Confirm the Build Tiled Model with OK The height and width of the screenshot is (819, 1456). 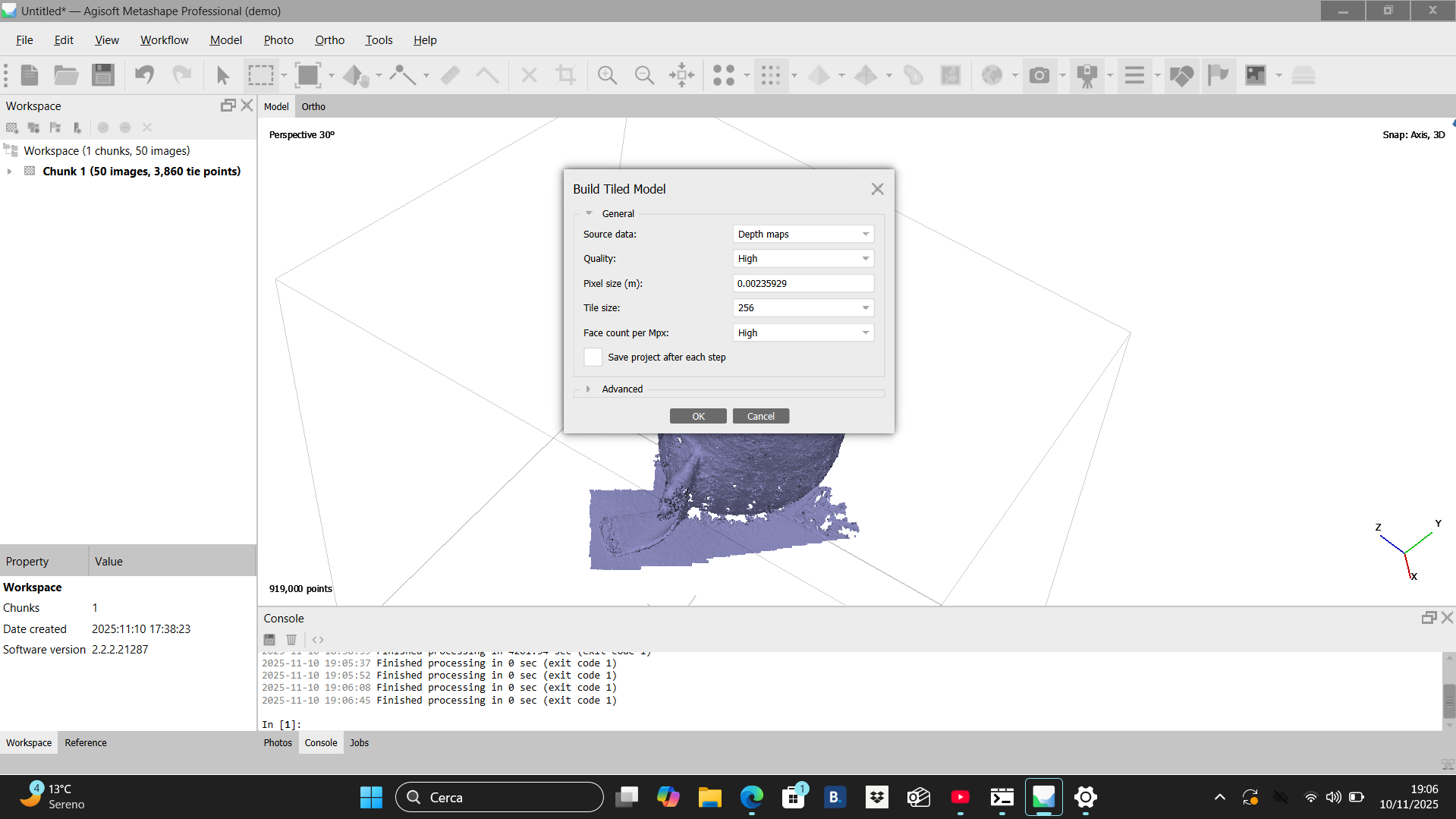(x=697, y=416)
